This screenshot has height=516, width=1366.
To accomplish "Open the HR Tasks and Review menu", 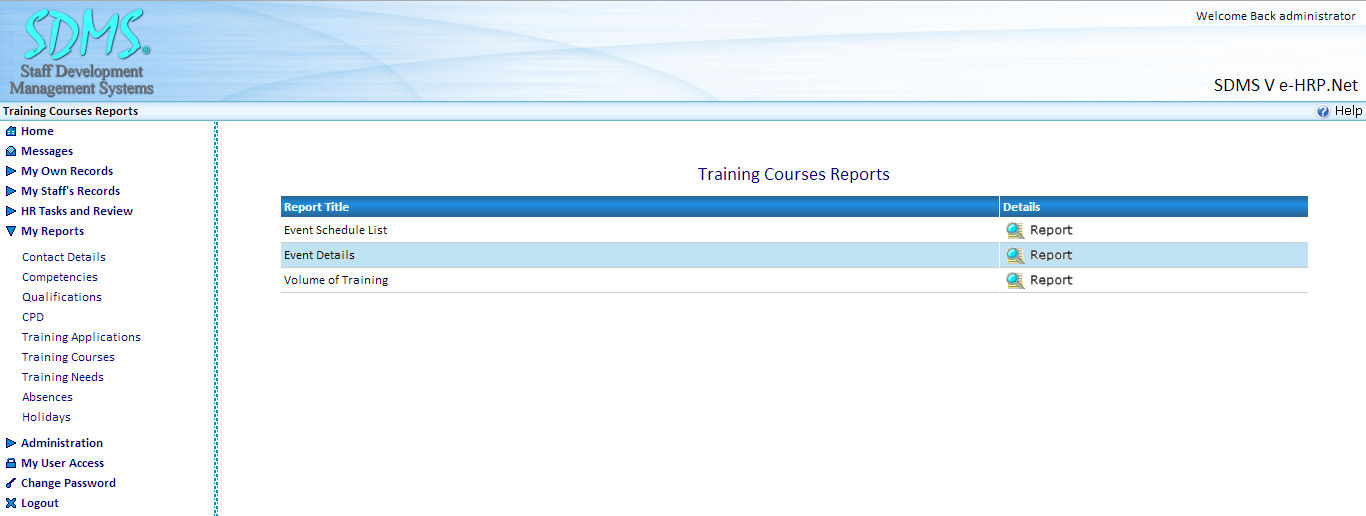I will coord(77,211).
